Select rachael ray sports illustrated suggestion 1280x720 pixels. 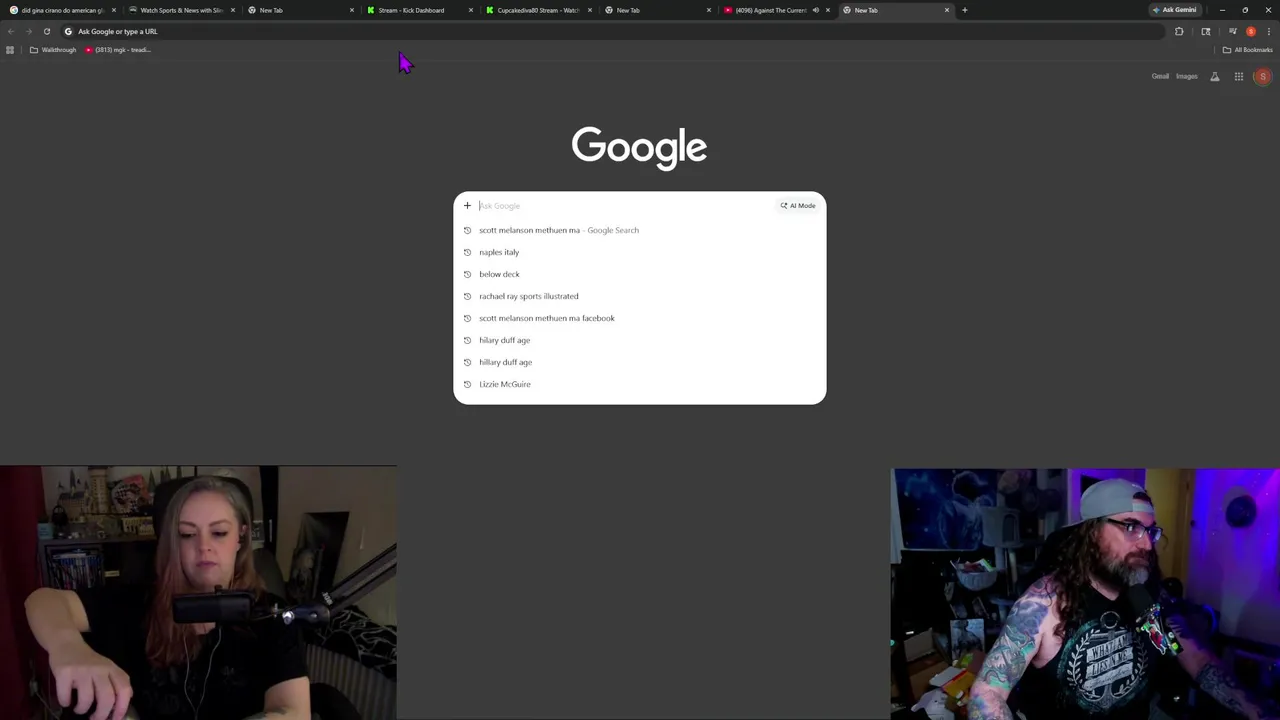(640, 296)
